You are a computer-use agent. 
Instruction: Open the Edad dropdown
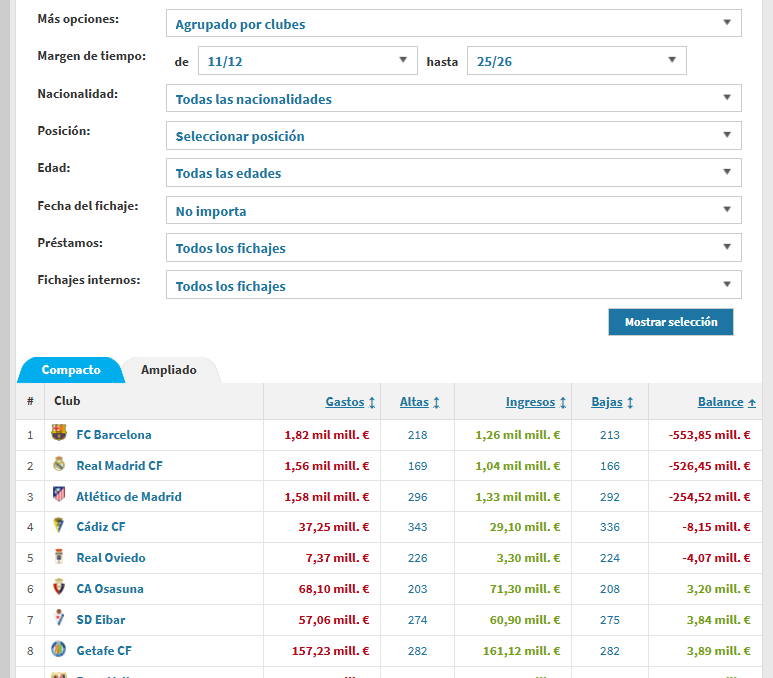pyautogui.click(x=454, y=173)
